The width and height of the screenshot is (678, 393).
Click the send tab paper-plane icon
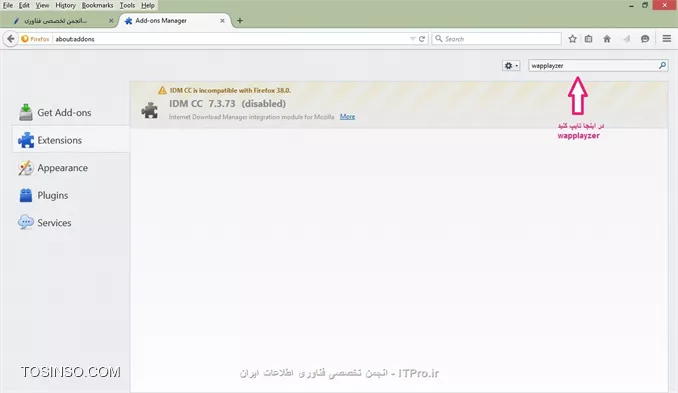click(x=627, y=39)
